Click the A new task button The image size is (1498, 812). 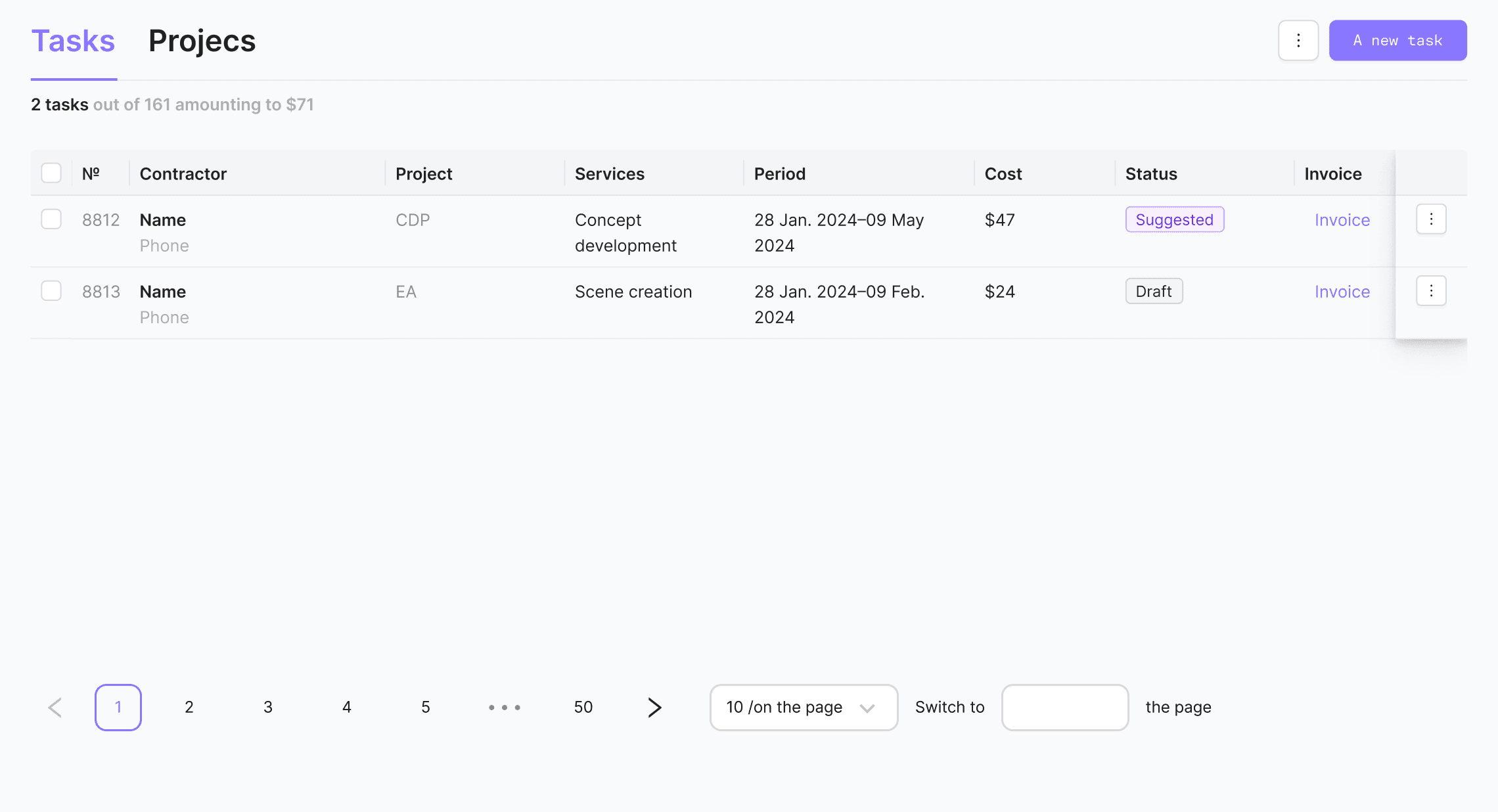(1397, 41)
